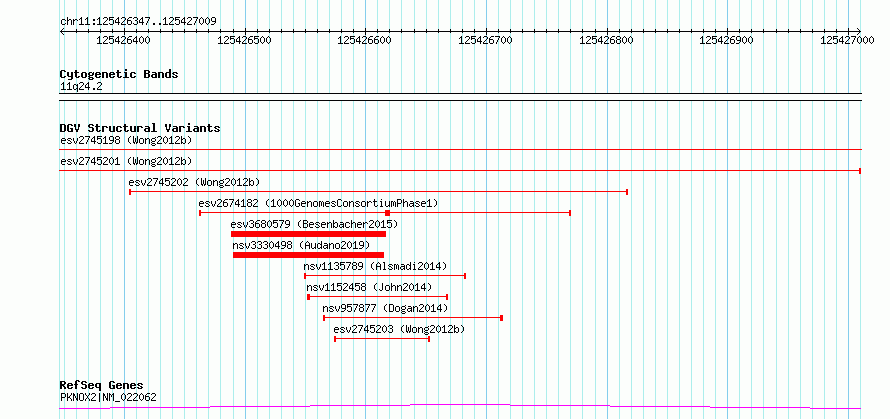Click the DGV Structural Variants track heading

[x=140, y=128]
